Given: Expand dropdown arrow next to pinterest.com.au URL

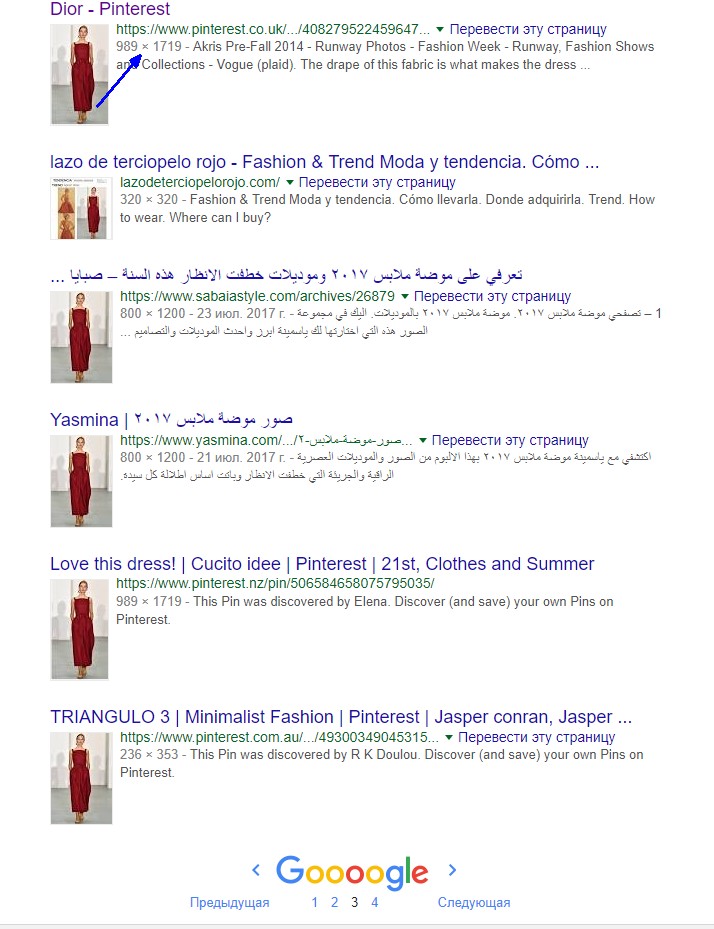Looking at the screenshot, I should (x=449, y=737).
